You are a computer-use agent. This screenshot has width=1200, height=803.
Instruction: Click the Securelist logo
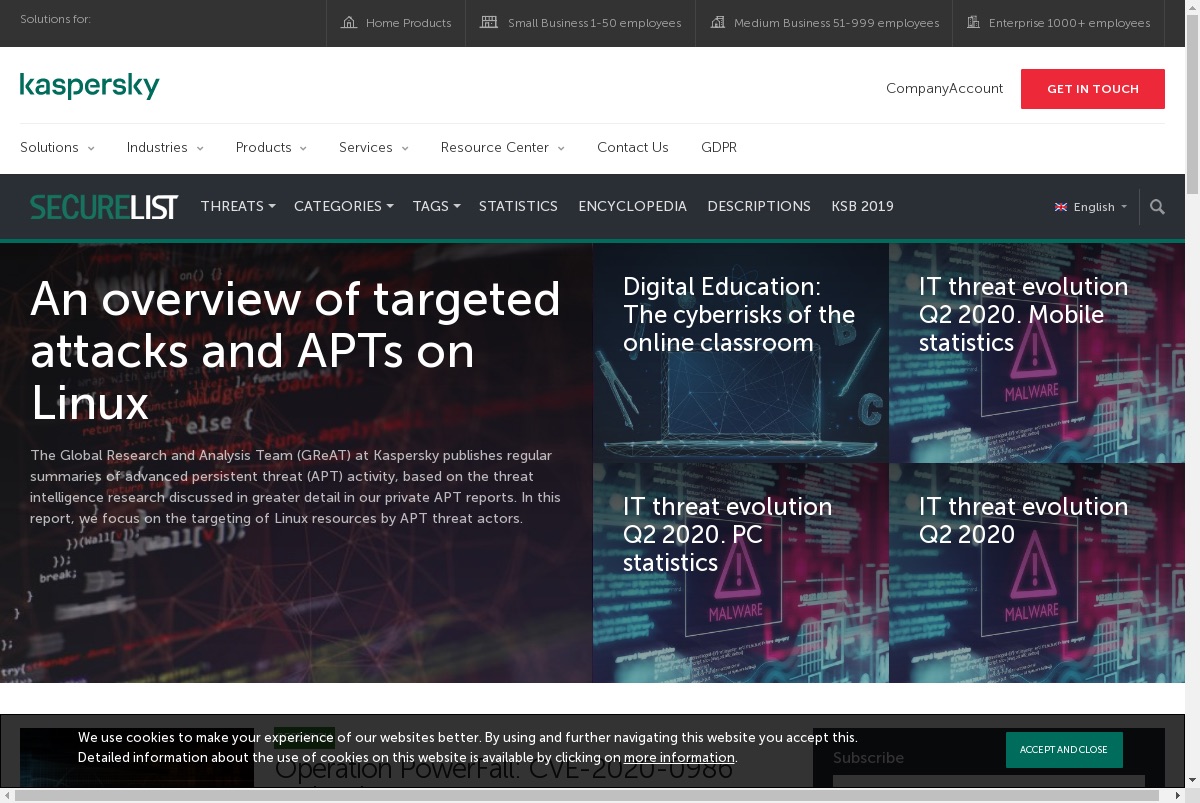click(x=104, y=207)
